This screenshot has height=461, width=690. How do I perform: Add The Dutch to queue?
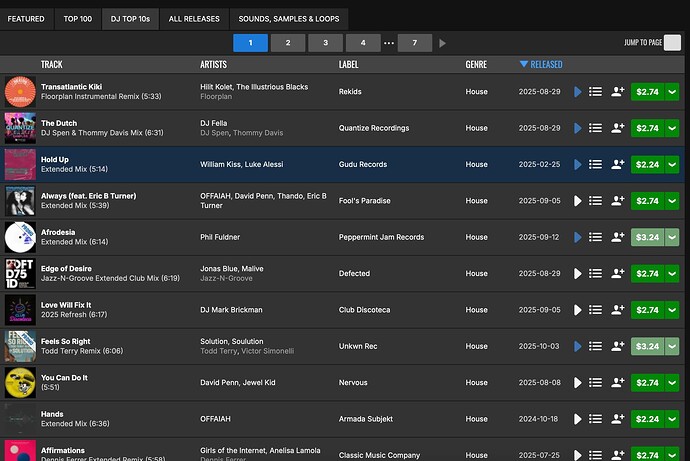tap(595, 129)
